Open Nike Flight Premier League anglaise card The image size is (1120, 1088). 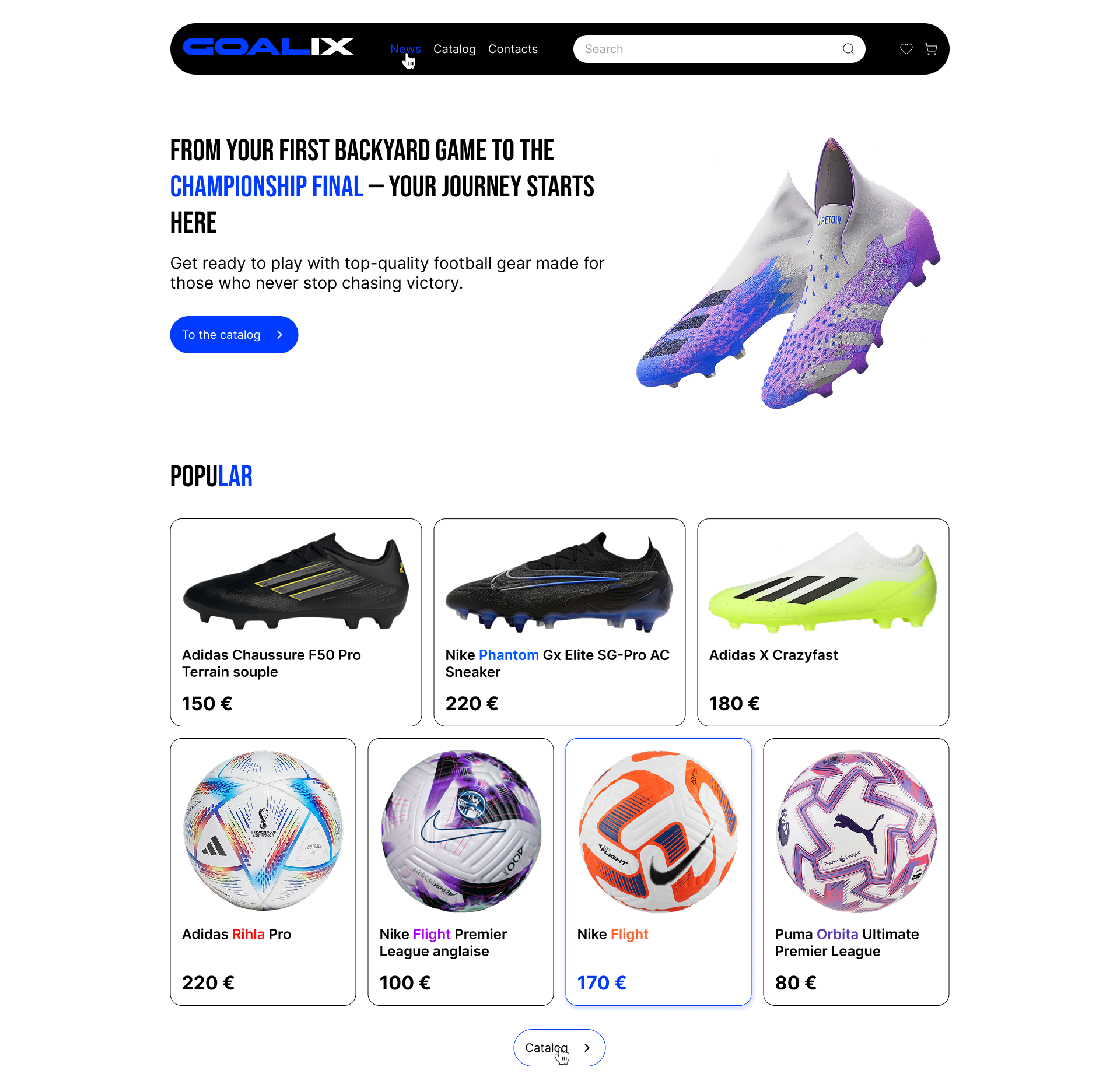coord(461,872)
